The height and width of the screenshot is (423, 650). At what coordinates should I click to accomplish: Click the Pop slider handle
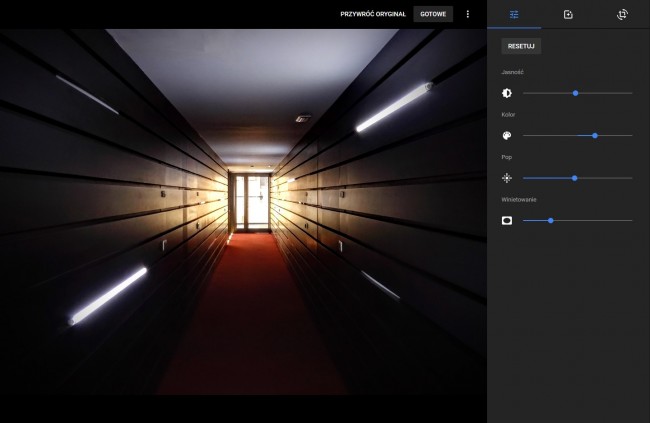[575, 178]
